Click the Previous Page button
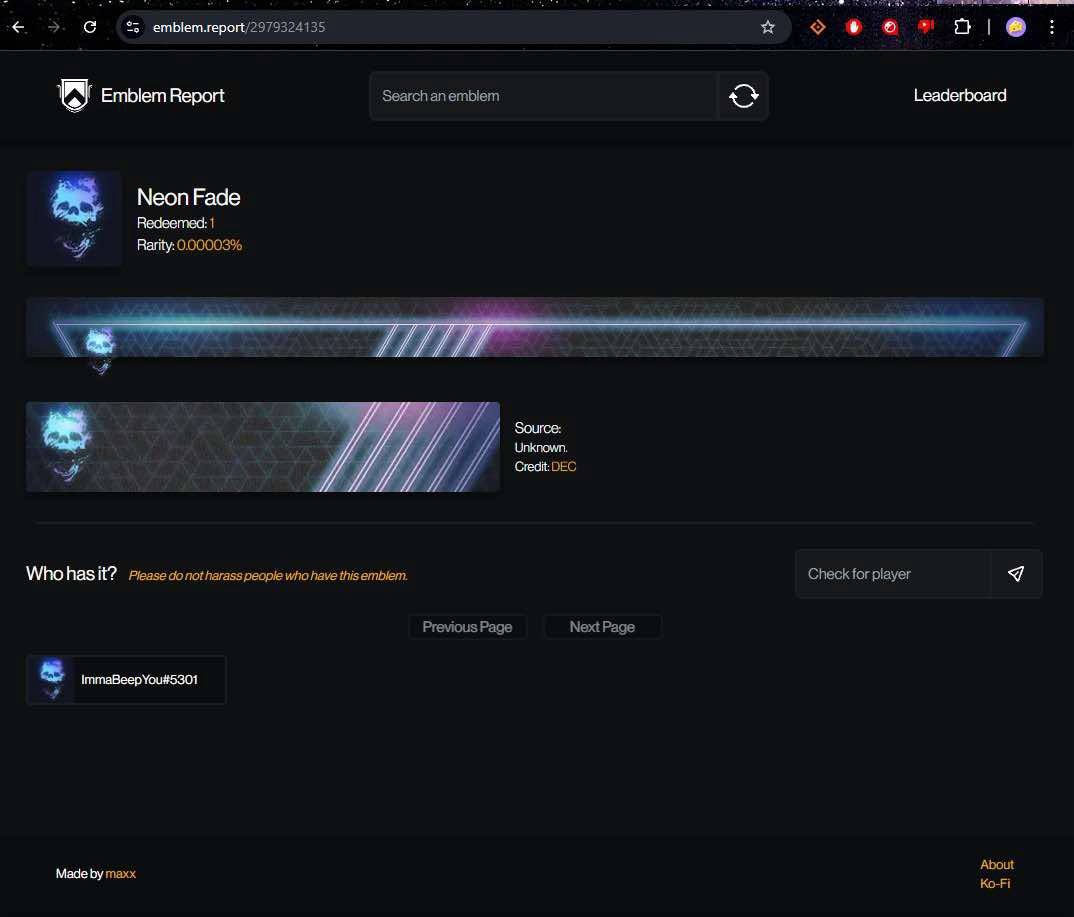1074x917 pixels. pos(467,627)
